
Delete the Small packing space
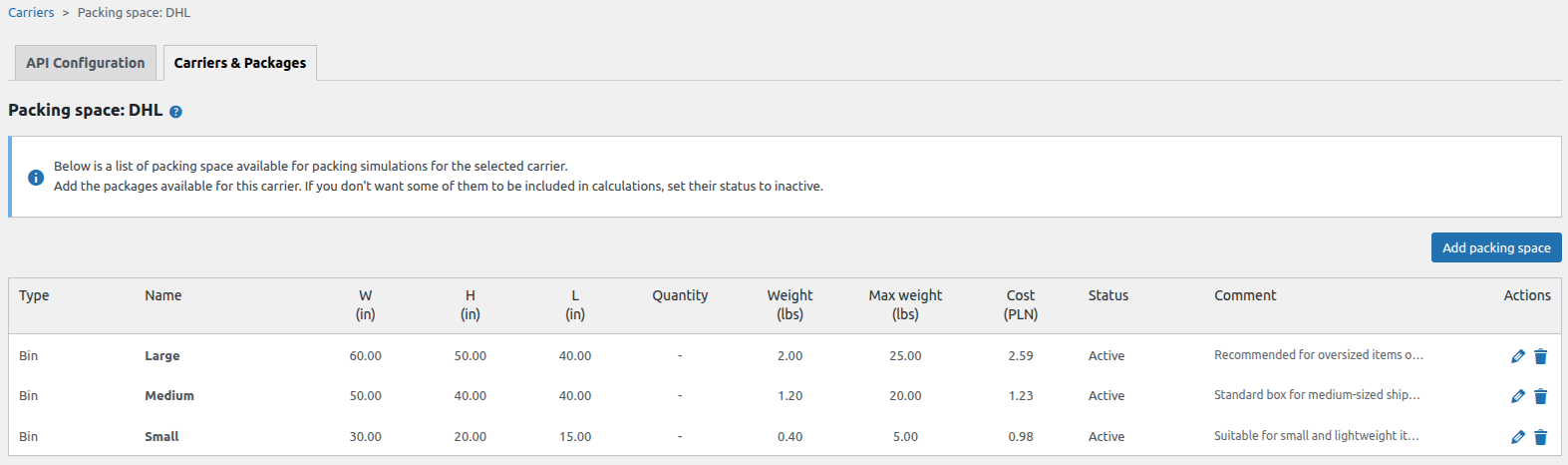tap(1540, 437)
